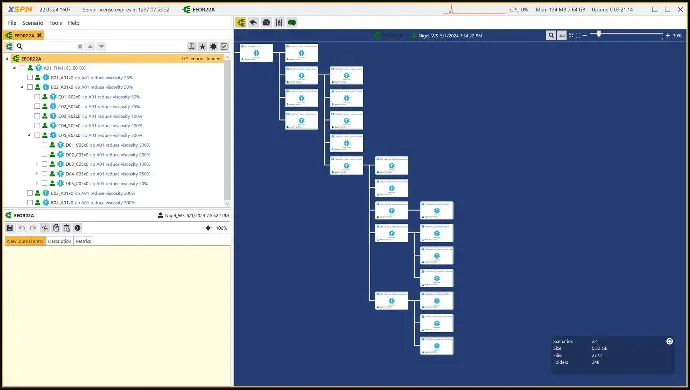Viewport: 690px width, 390px height.
Task: Click the save icon in the lower panel toolbar
Action: (x=10, y=228)
